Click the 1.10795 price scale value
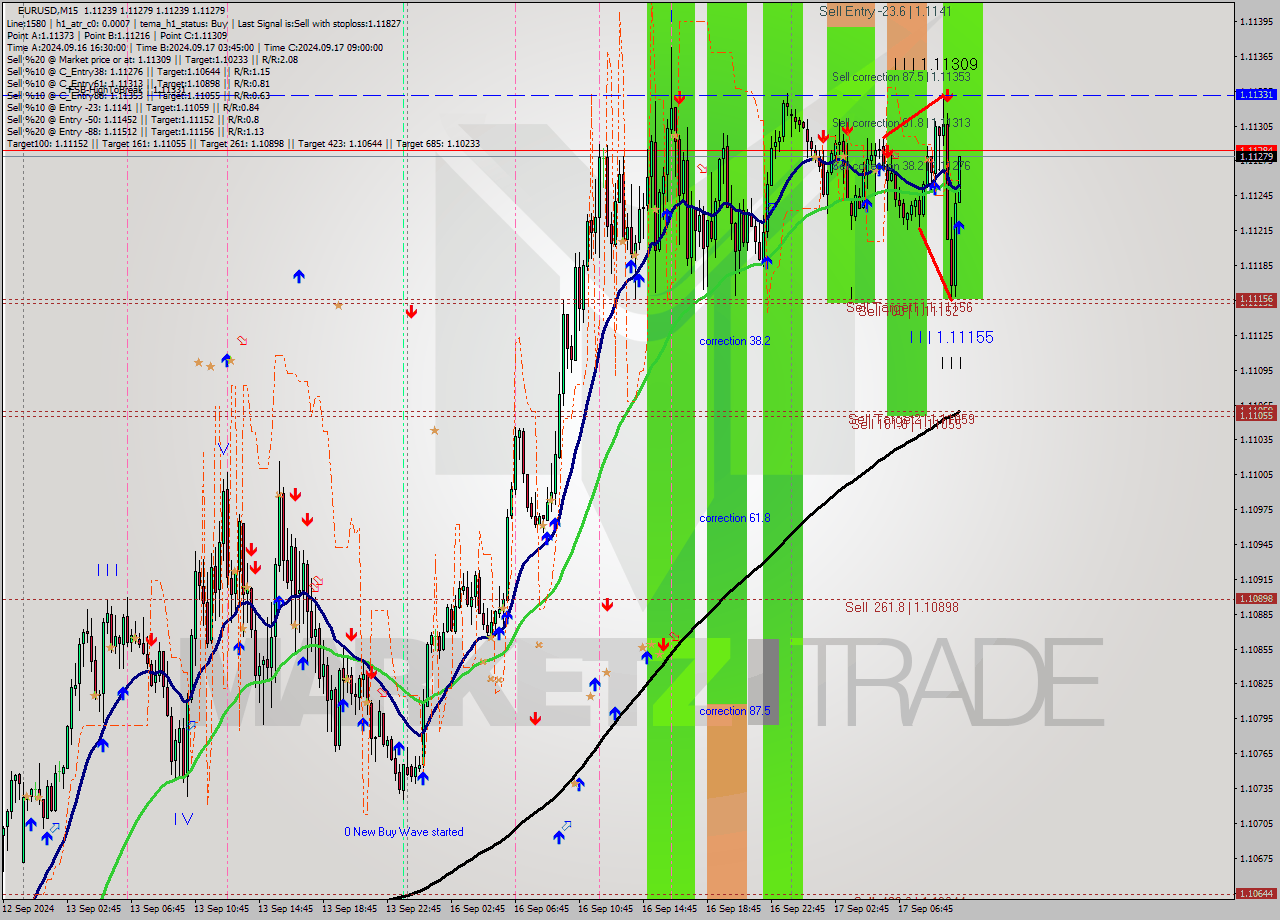 [1255, 719]
